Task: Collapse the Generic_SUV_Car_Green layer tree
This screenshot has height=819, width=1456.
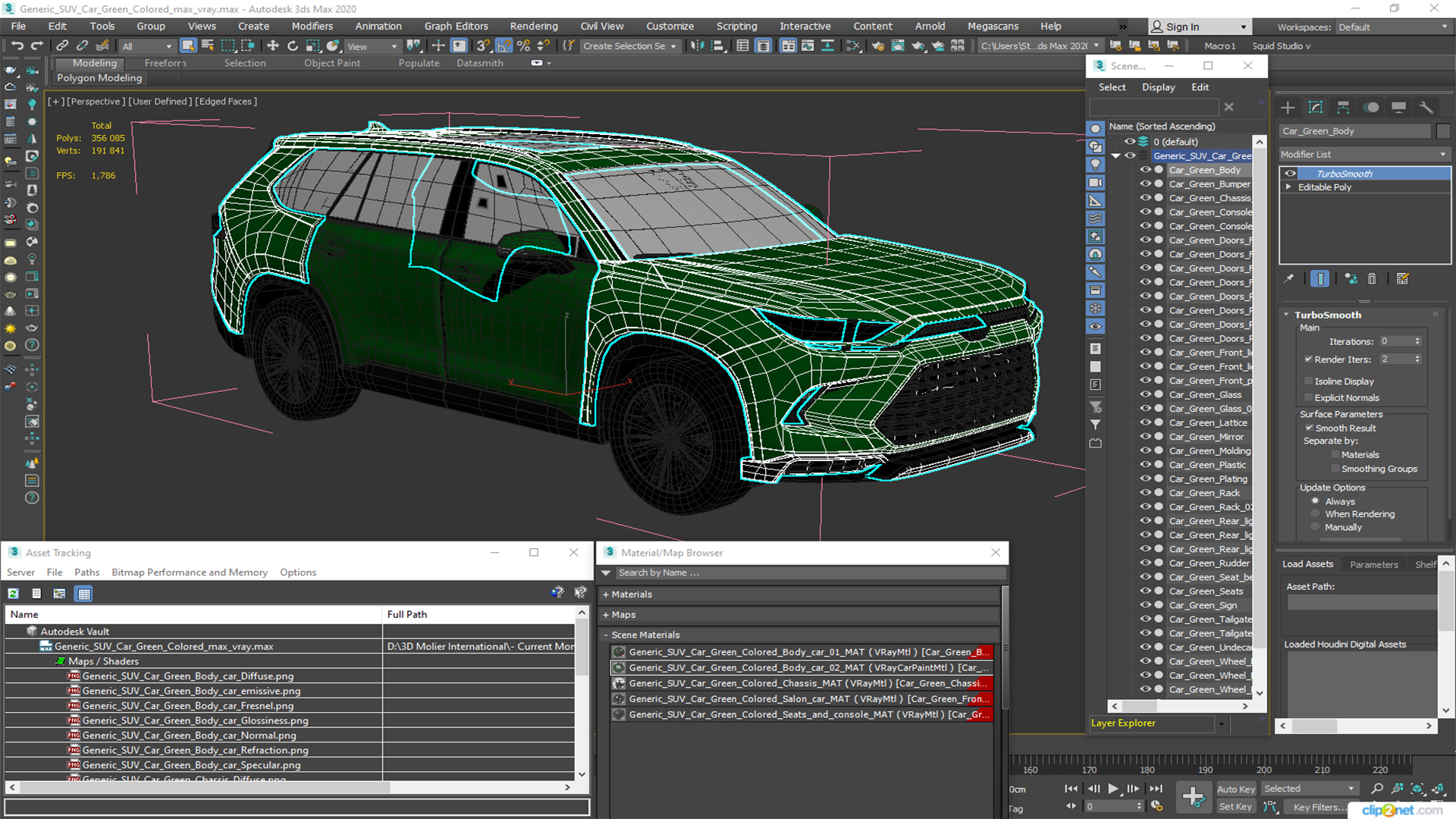Action: coord(1116,156)
